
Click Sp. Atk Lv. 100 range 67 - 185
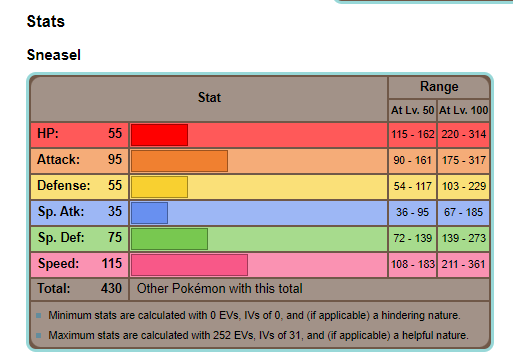(463, 213)
